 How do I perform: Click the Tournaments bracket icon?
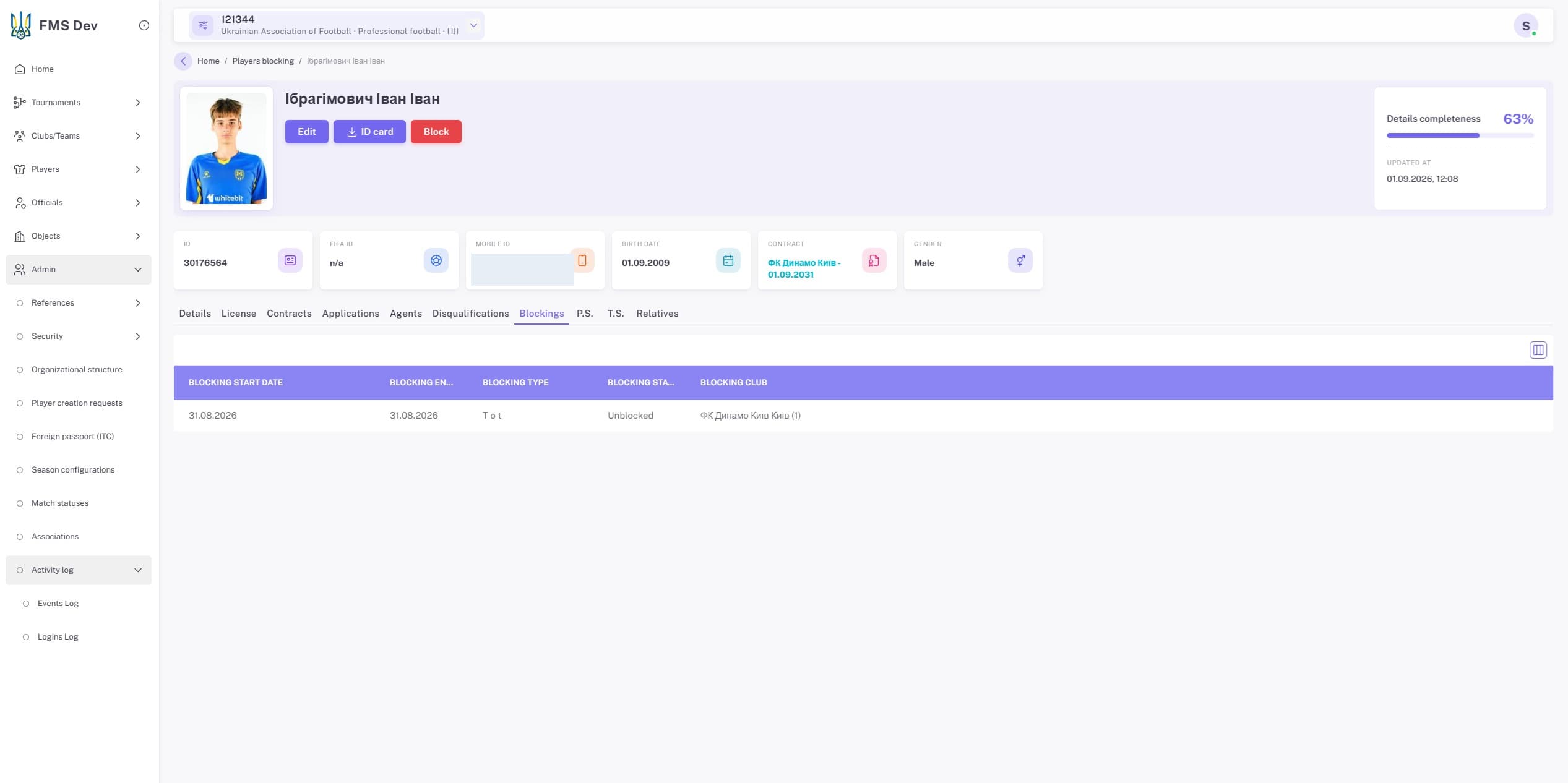(20, 103)
